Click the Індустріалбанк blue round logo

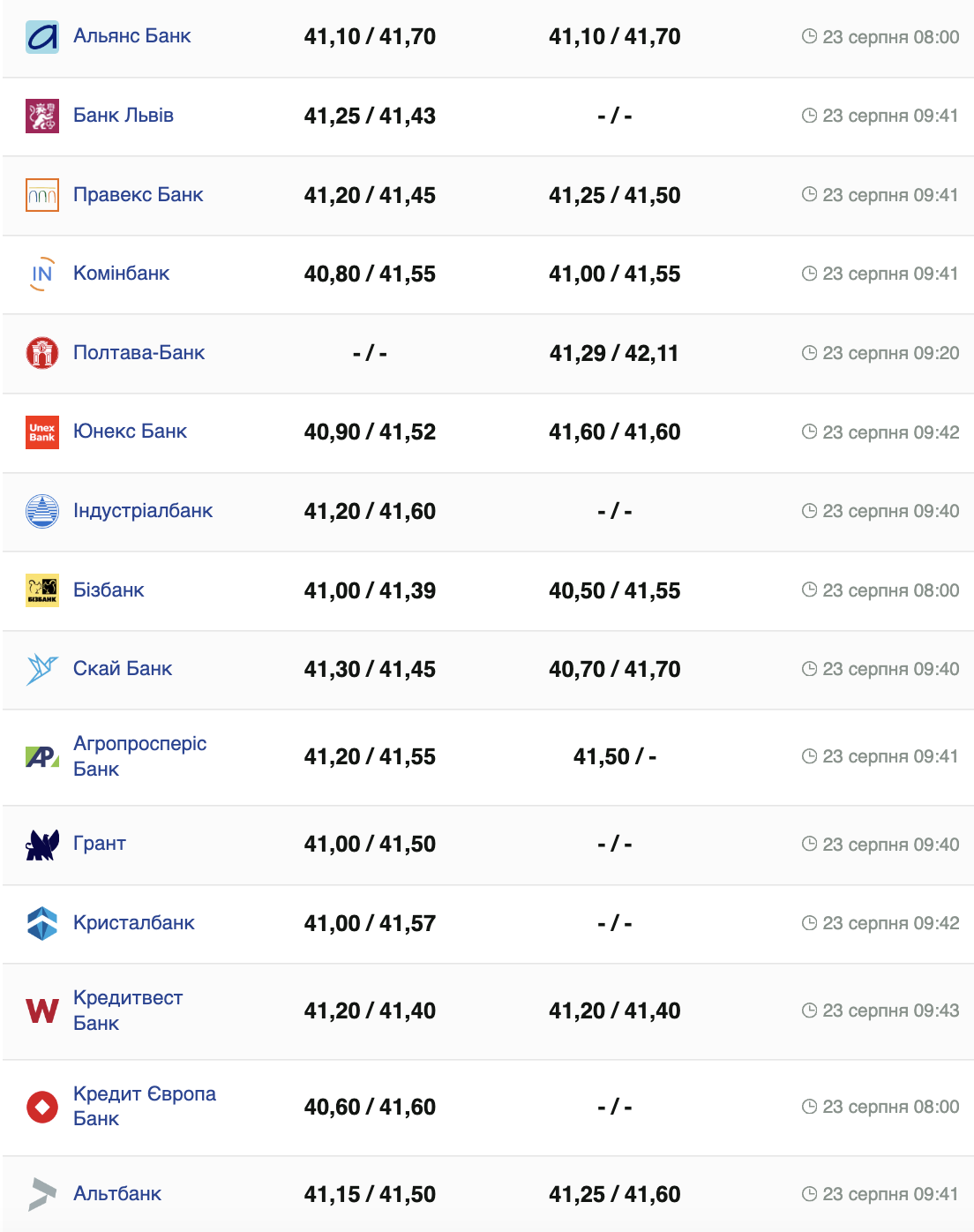coord(42,511)
